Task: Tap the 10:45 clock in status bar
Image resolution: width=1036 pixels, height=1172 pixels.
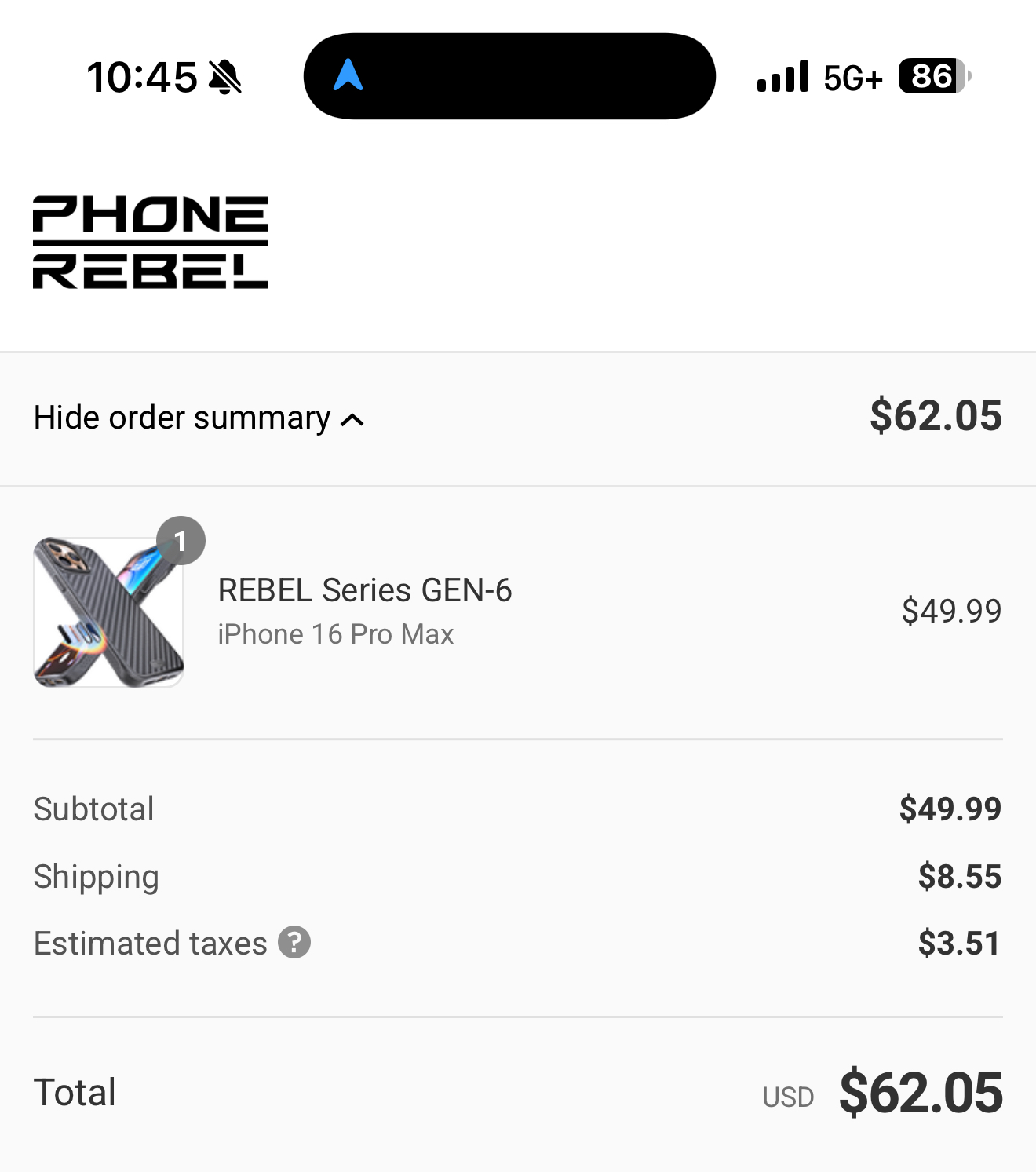Action: tap(142, 77)
